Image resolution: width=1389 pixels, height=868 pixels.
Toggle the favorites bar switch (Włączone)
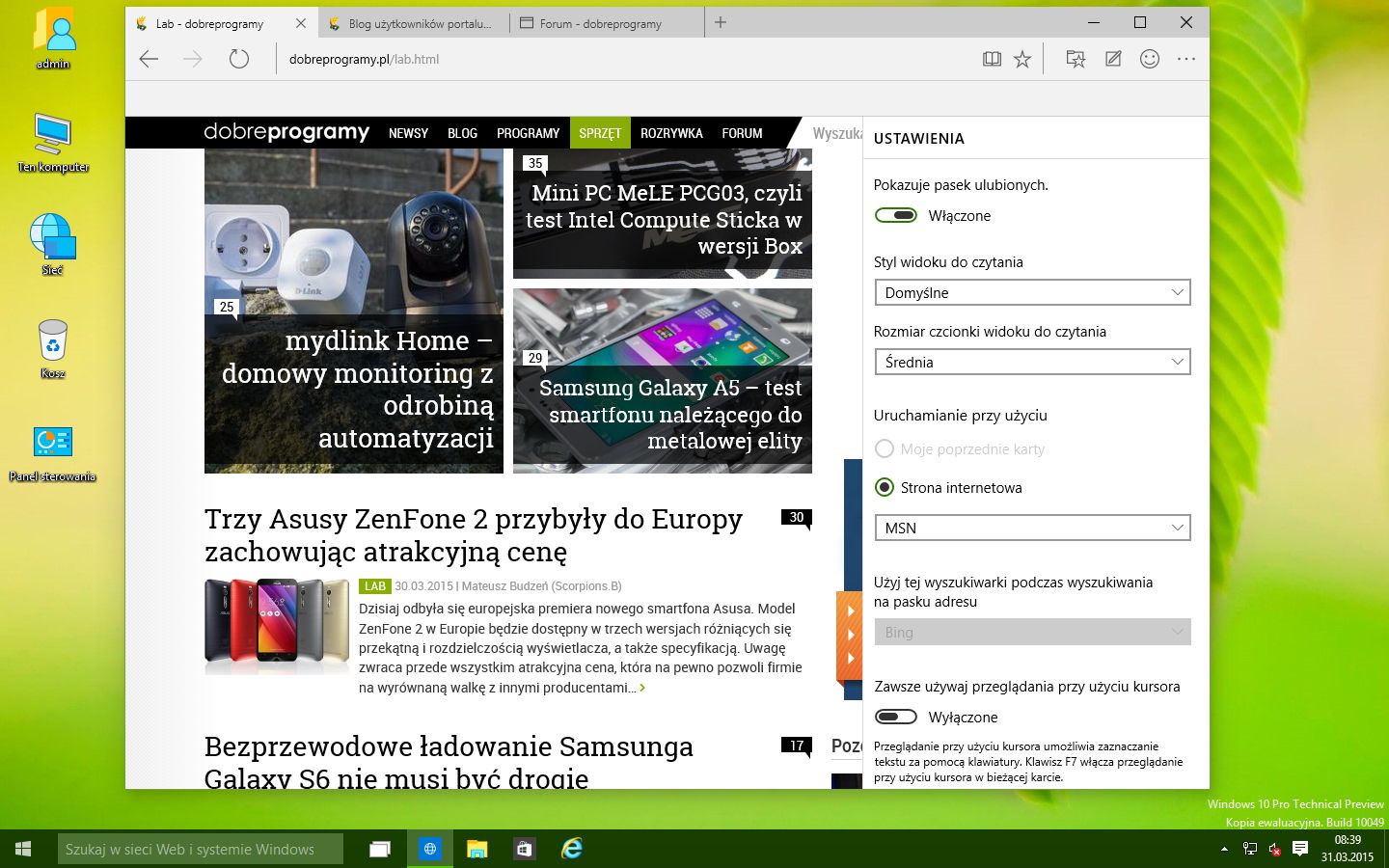point(896,215)
